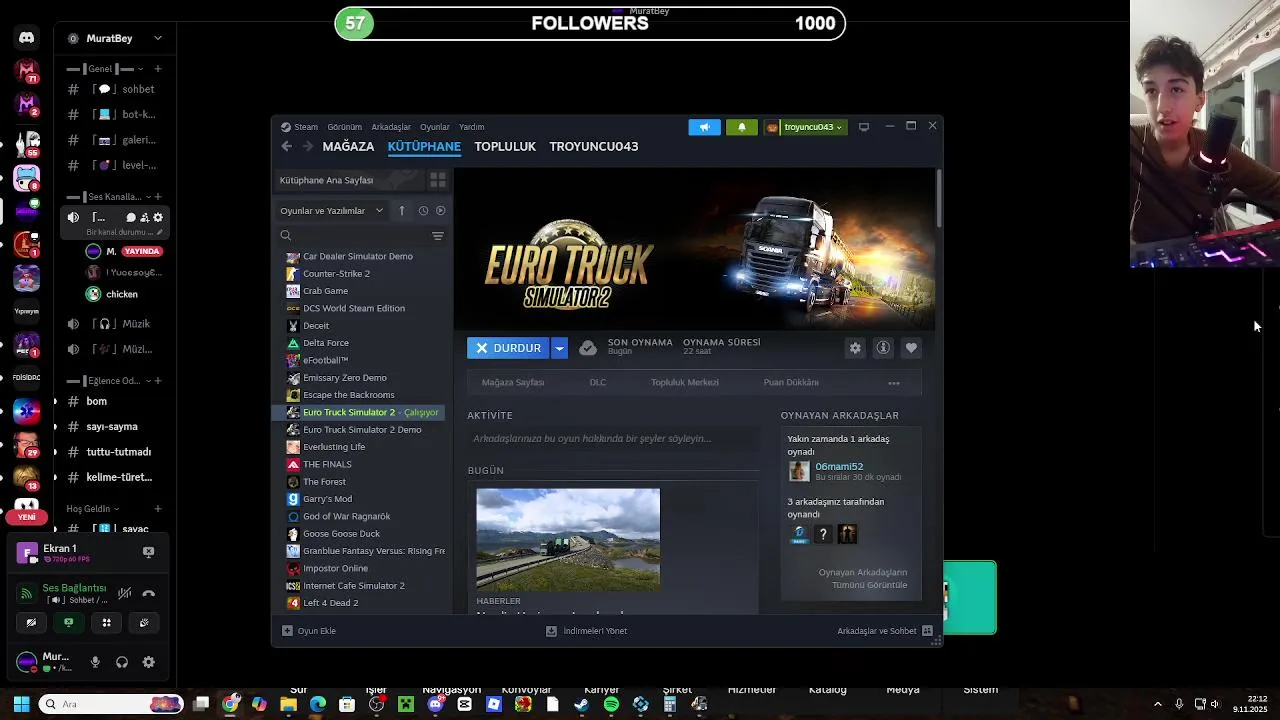Collapse the Genel channel category
Viewport: 1280px width, 720px height.
[x=104, y=69]
